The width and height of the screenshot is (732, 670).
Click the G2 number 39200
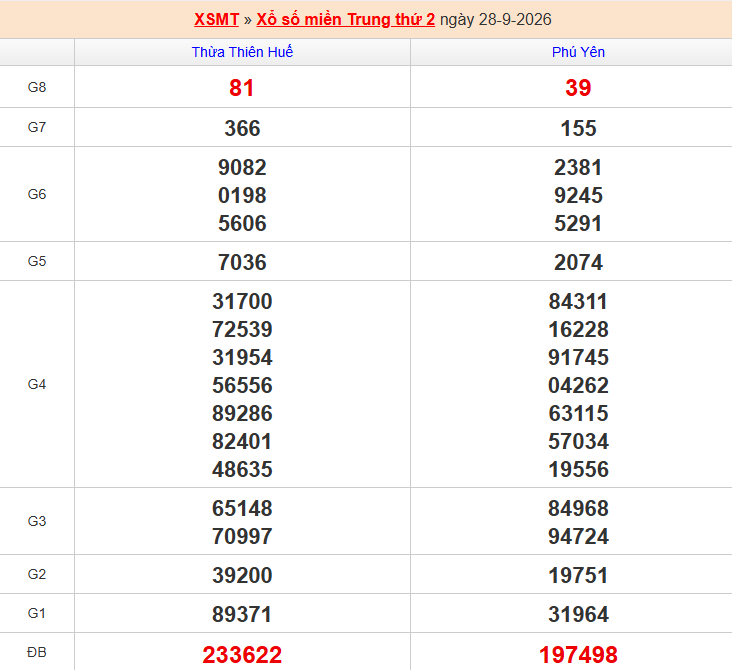click(242, 576)
